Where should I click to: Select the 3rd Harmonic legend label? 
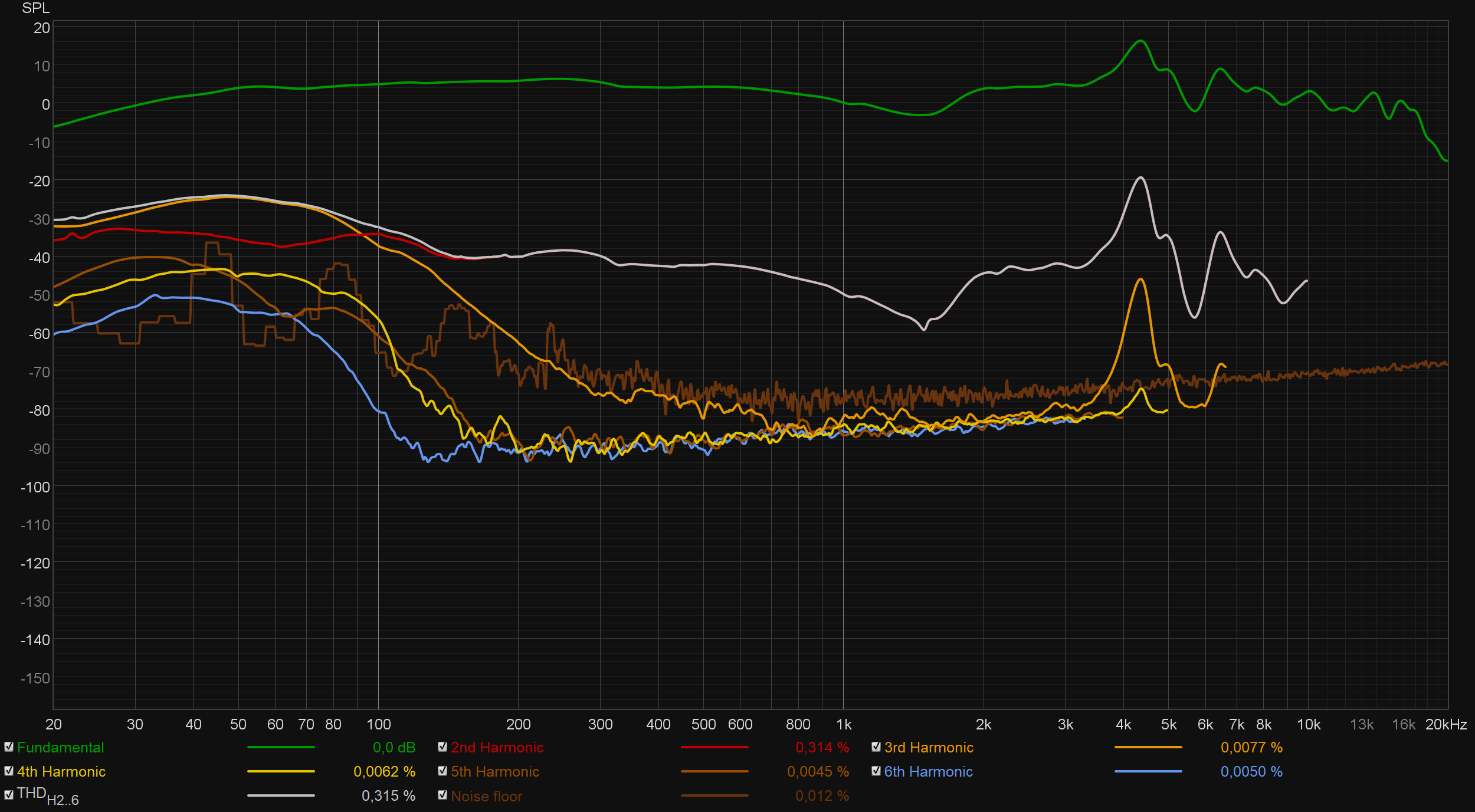click(929, 748)
